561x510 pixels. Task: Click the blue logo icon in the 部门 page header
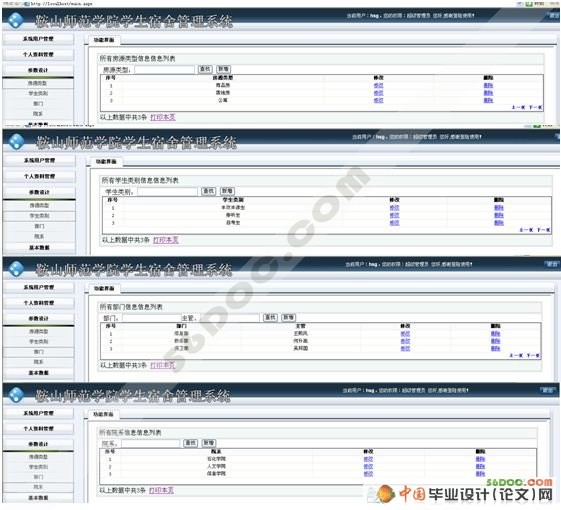tap(16, 269)
